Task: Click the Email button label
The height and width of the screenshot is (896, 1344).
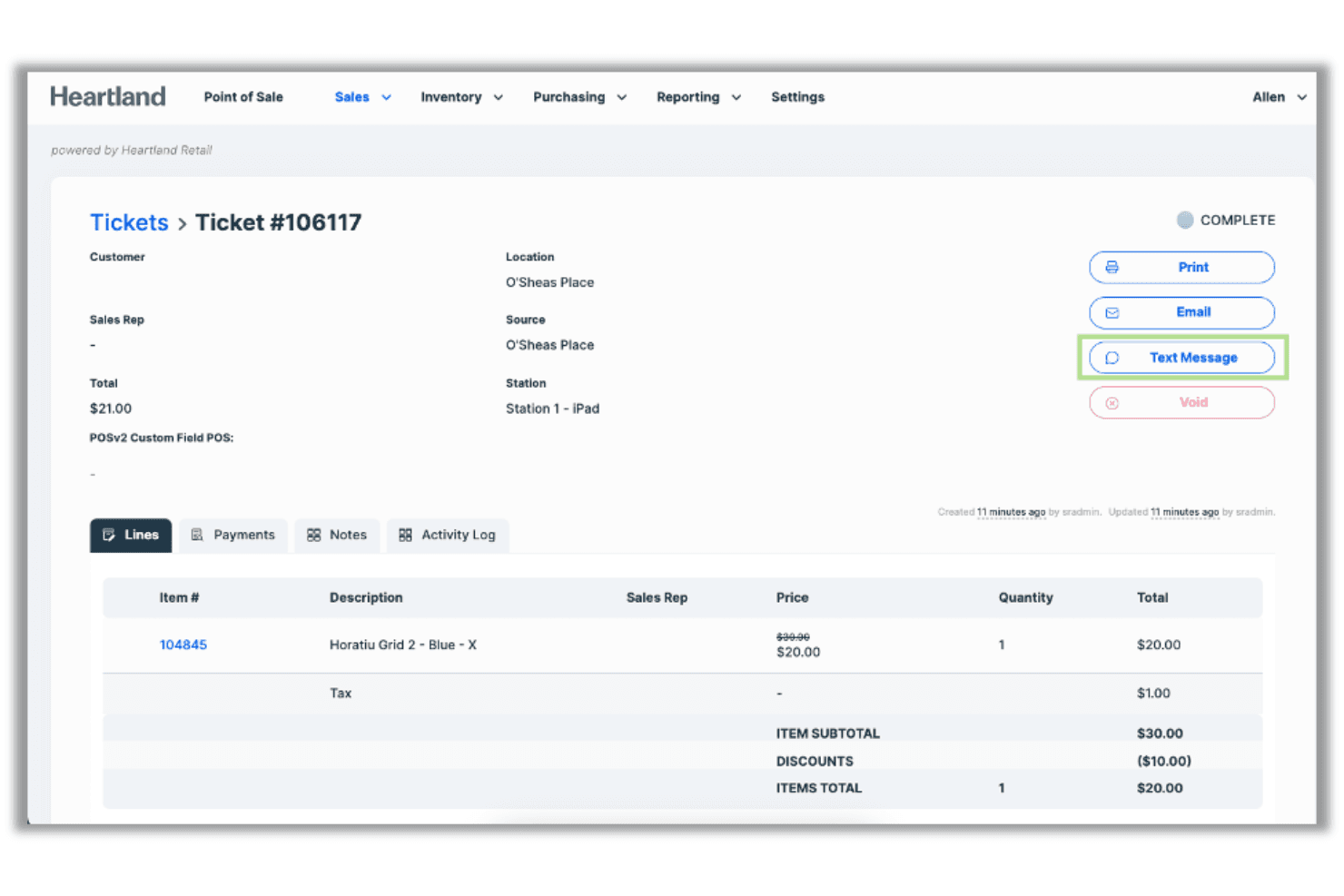Action: click(1193, 312)
